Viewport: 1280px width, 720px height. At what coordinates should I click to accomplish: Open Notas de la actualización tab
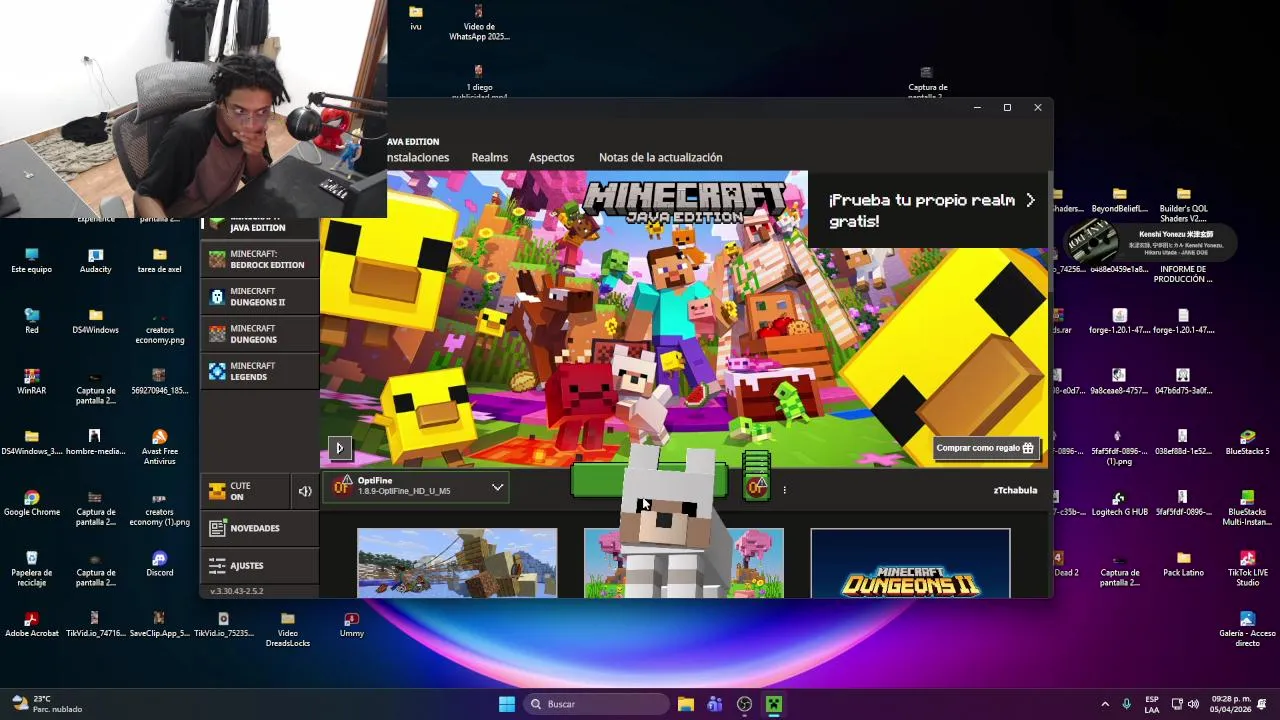(x=660, y=157)
